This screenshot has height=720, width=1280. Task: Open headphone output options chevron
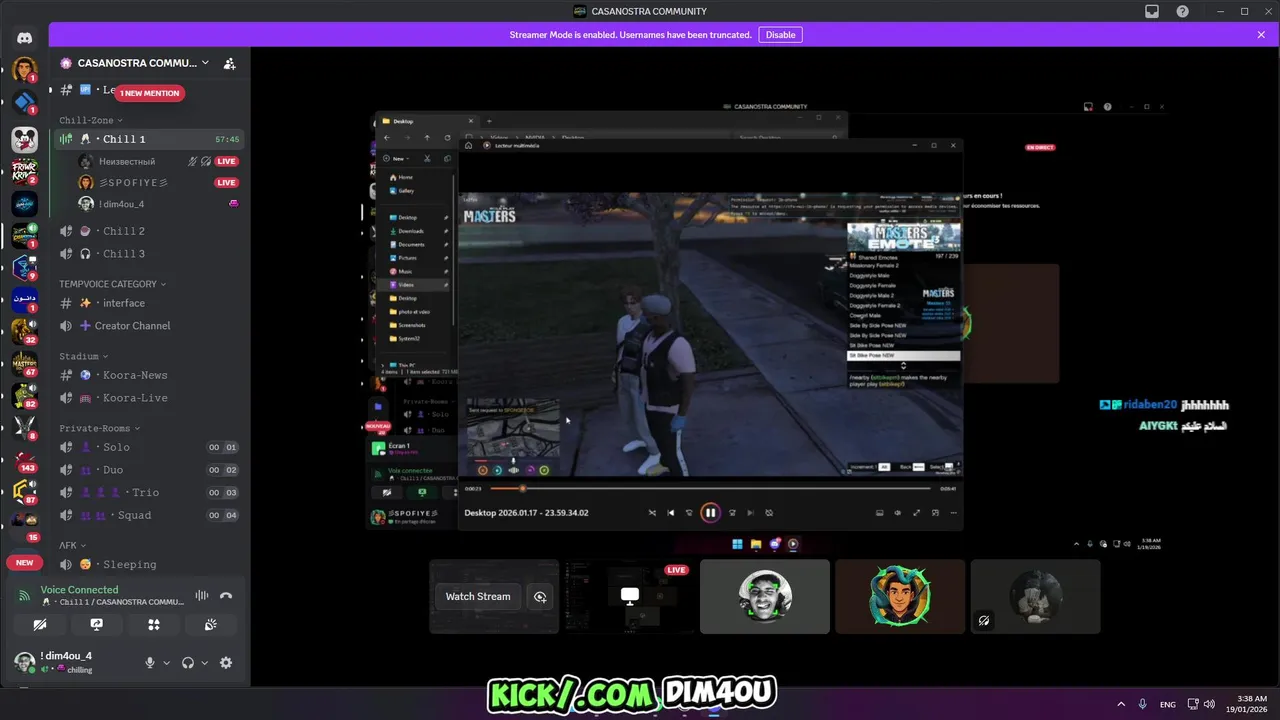pos(204,663)
